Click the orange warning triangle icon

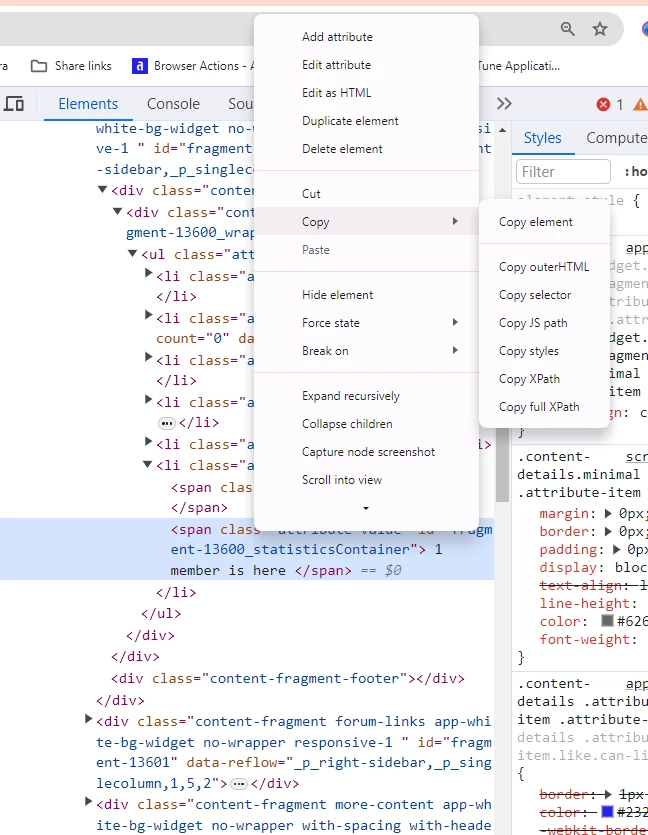(640, 104)
